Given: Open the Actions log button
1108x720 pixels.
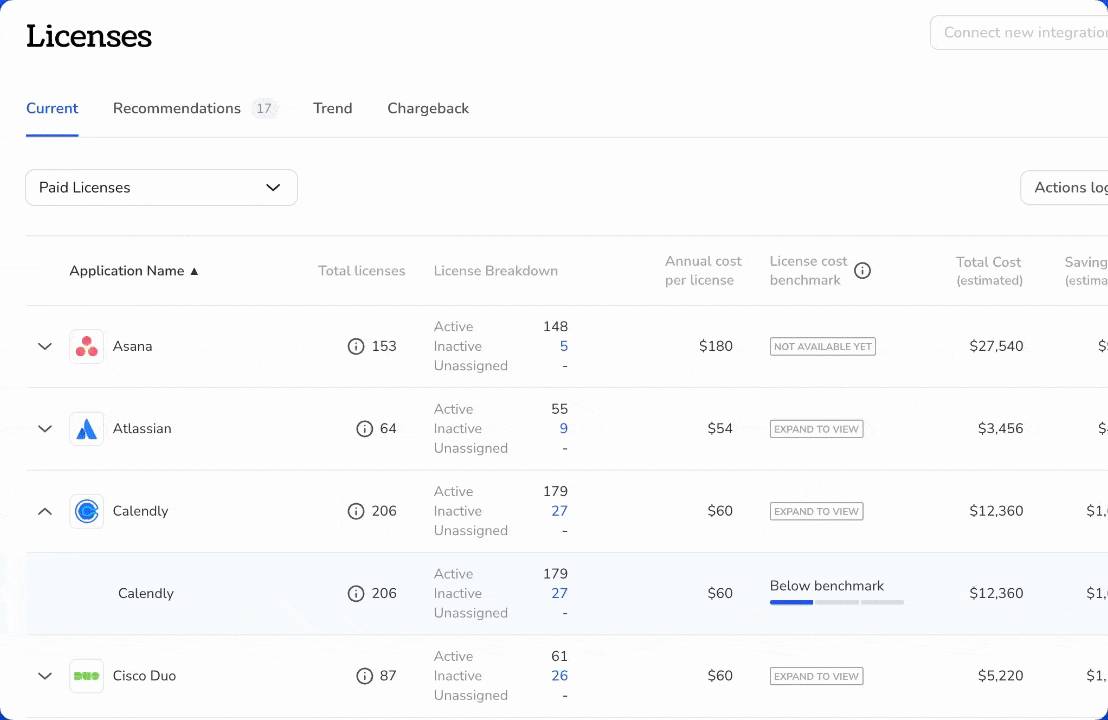Looking at the screenshot, I should tap(1064, 187).
